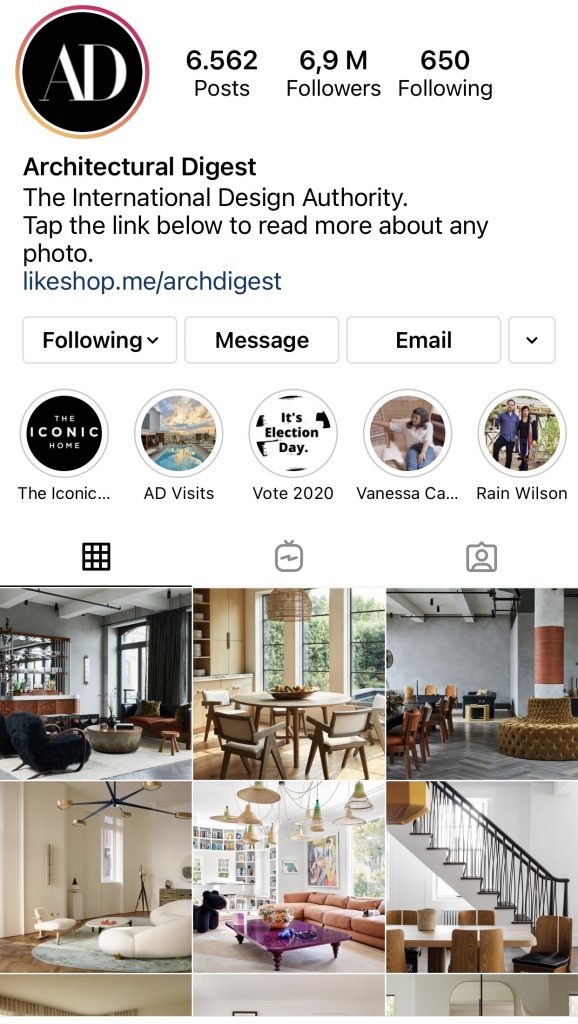
Task: Open The Iconic Home highlight
Action: pyautogui.click(x=64, y=433)
